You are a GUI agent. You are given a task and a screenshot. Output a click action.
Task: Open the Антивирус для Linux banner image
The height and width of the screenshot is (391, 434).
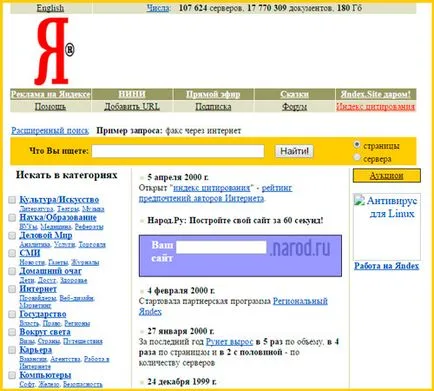tap(387, 227)
